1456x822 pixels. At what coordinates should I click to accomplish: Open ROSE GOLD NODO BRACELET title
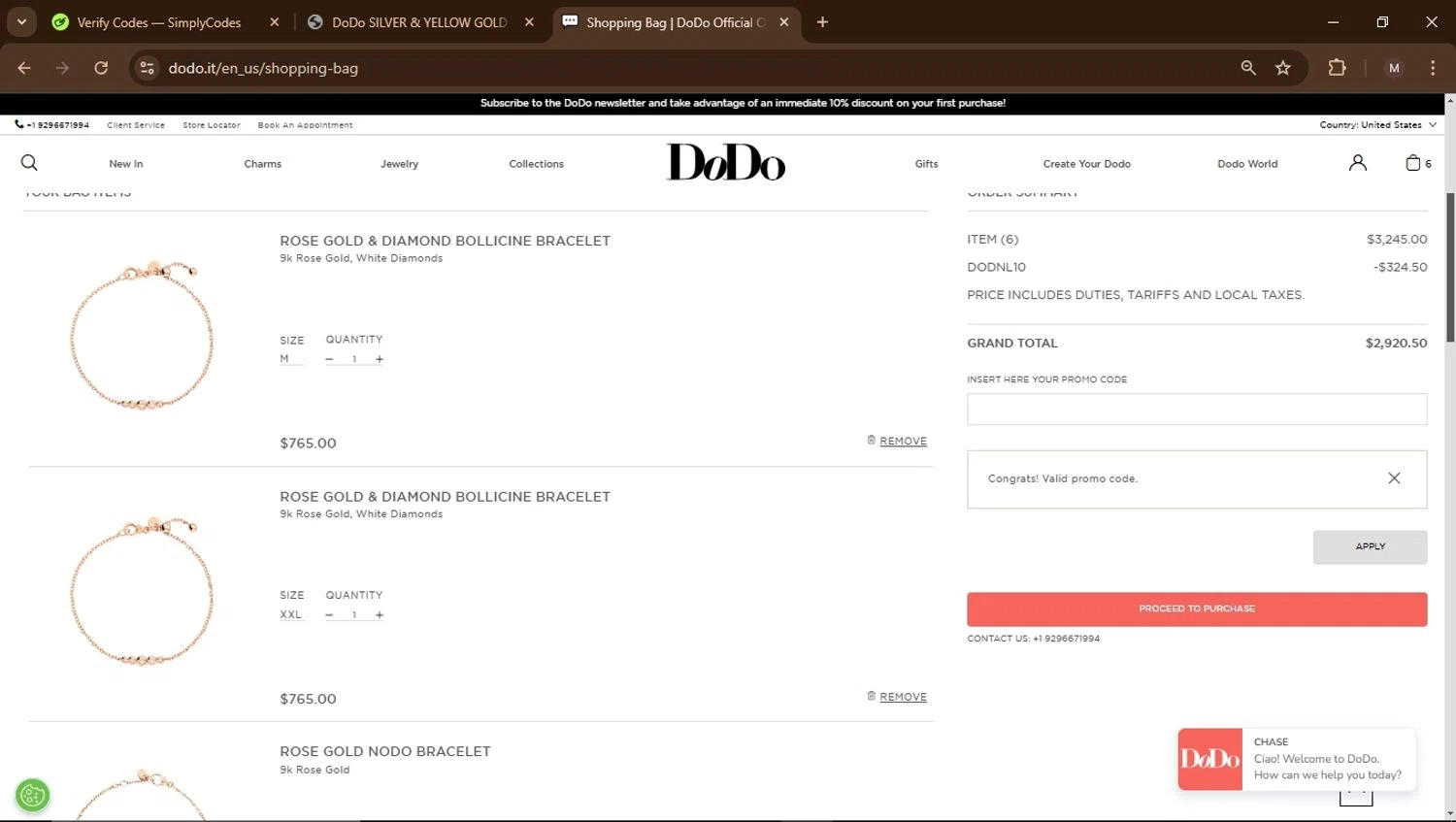tap(385, 751)
